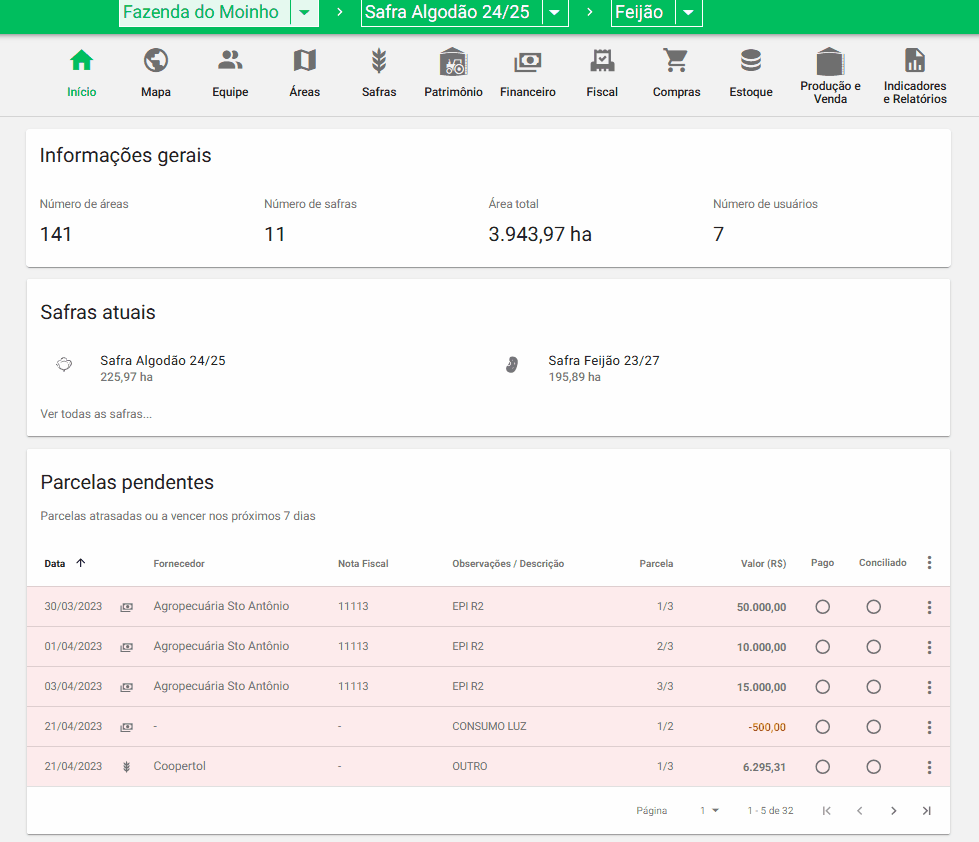Open the page number dropdown
The width and height of the screenshot is (979, 842).
pyautogui.click(x=709, y=810)
